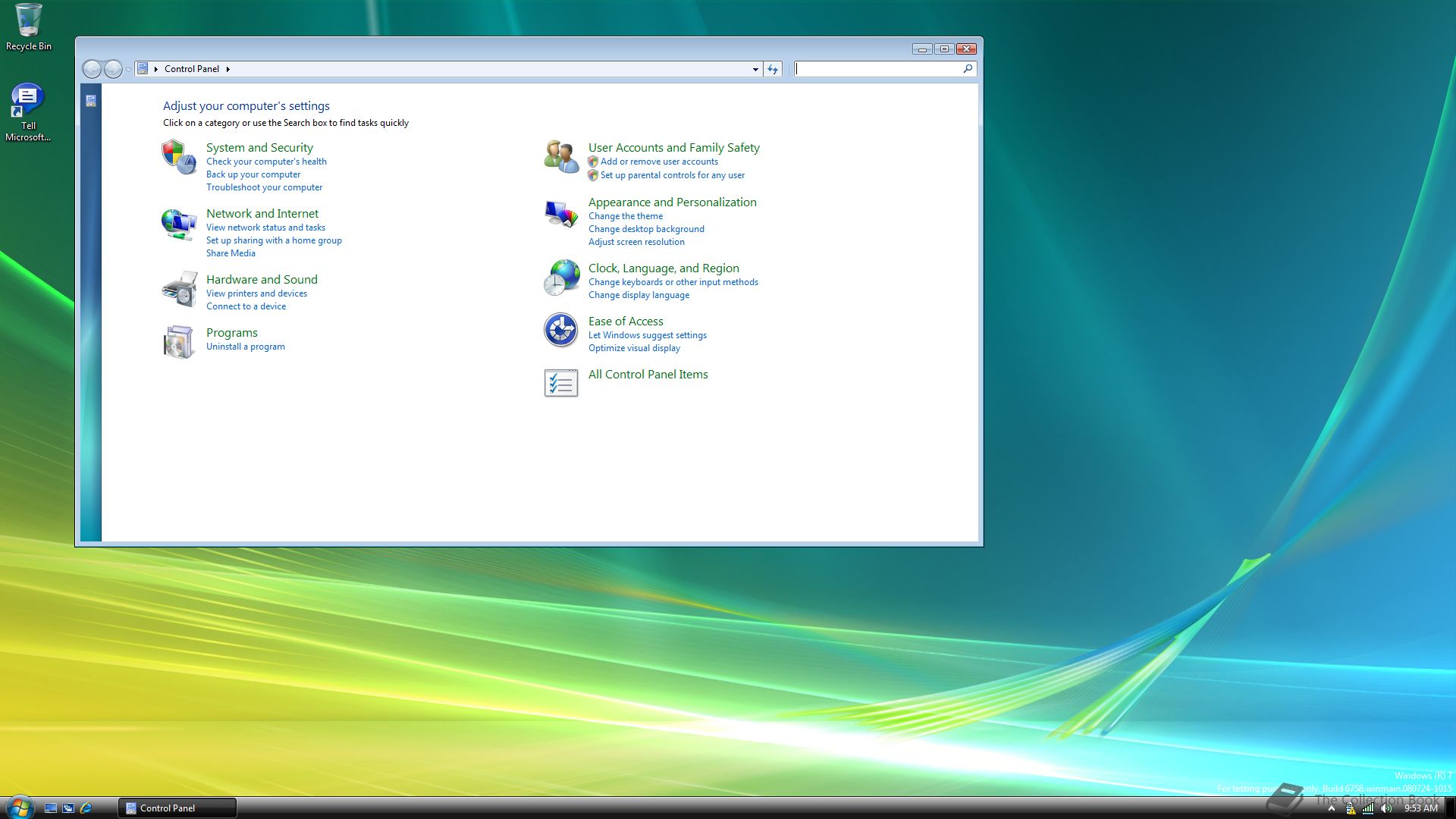Expand the arrow after Control Panel breadcrumb

(x=227, y=69)
